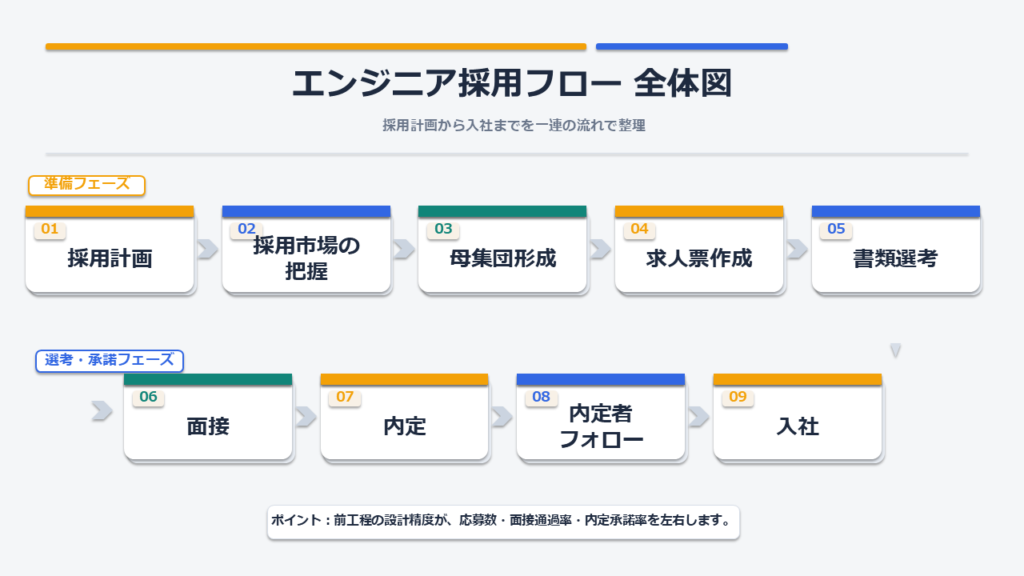The height and width of the screenshot is (576, 1024).
Task: Click the 内定者フォロー card text
Action: click(x=601, y=427)
